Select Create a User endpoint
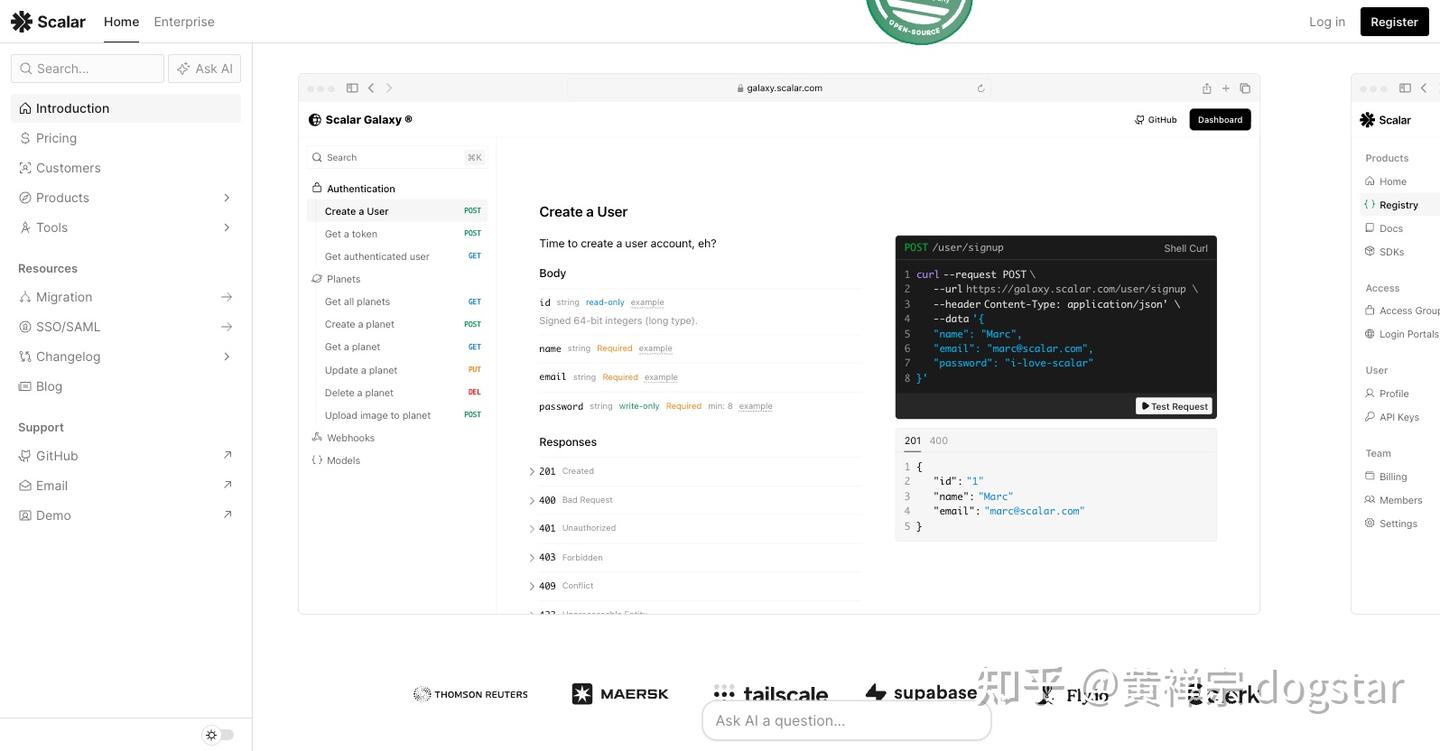Viewport: 1440px width, 751px height. [x=397, y=211]
